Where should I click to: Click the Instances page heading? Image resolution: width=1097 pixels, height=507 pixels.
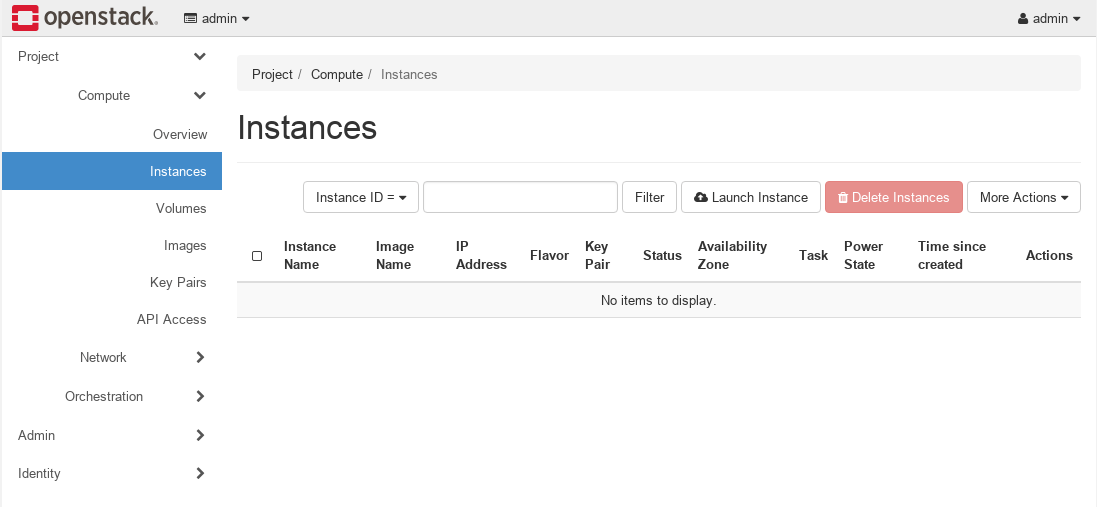[x=307, y=128]
